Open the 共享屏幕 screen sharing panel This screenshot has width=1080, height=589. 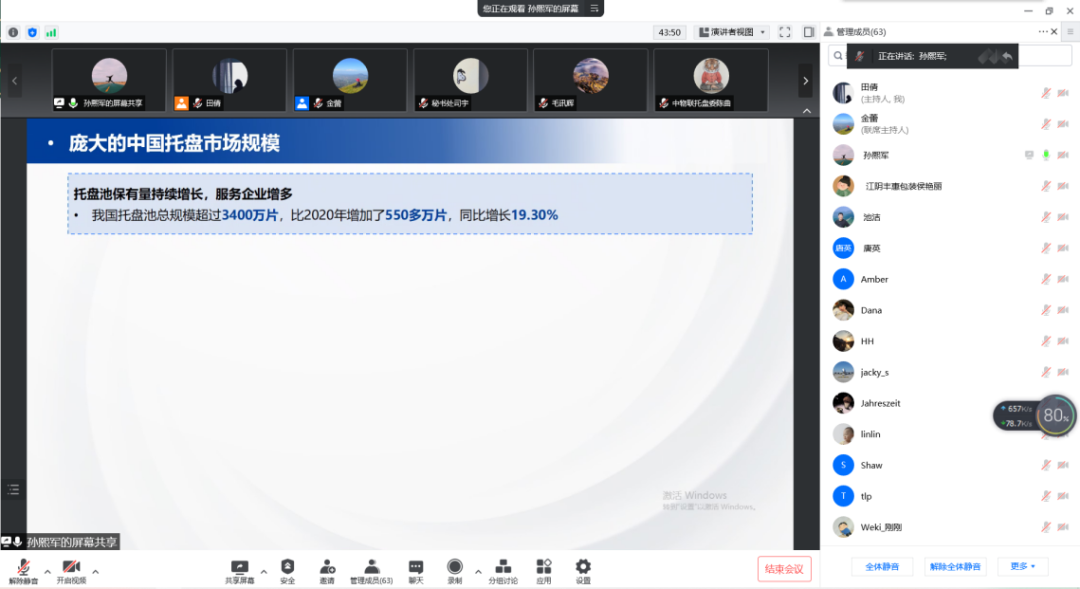[240, 569]
